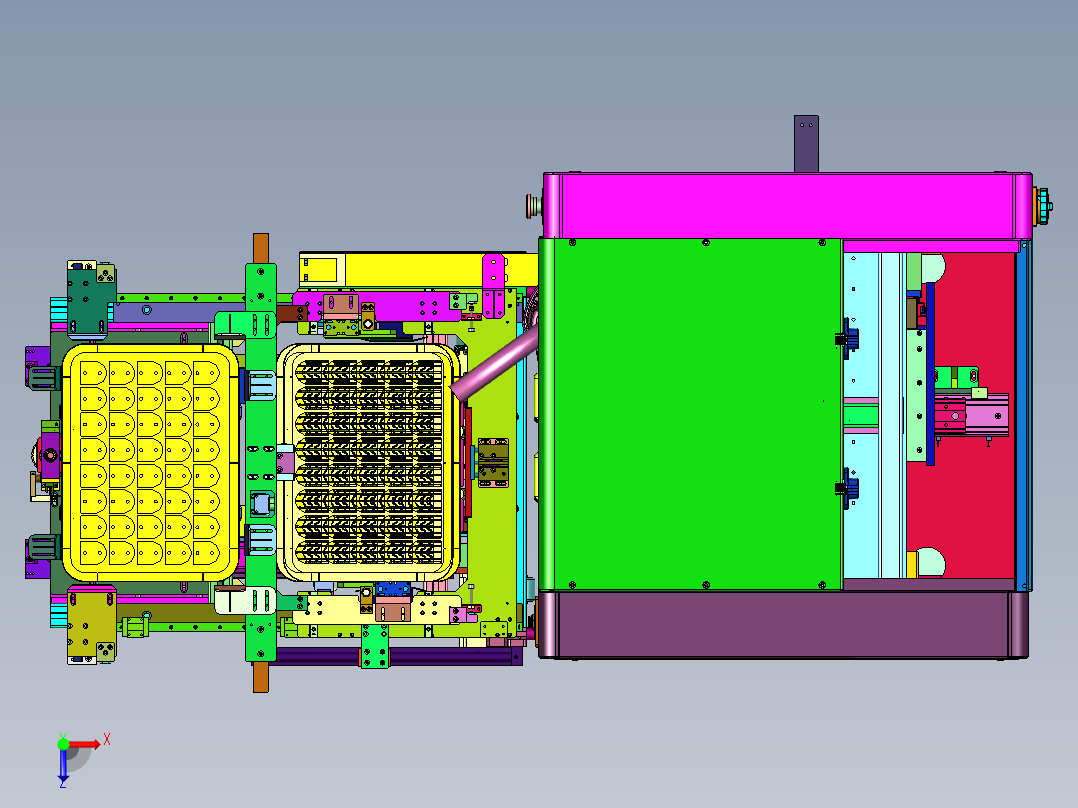
Task: Select the pink diagonal tube
Action: point(494,364)
